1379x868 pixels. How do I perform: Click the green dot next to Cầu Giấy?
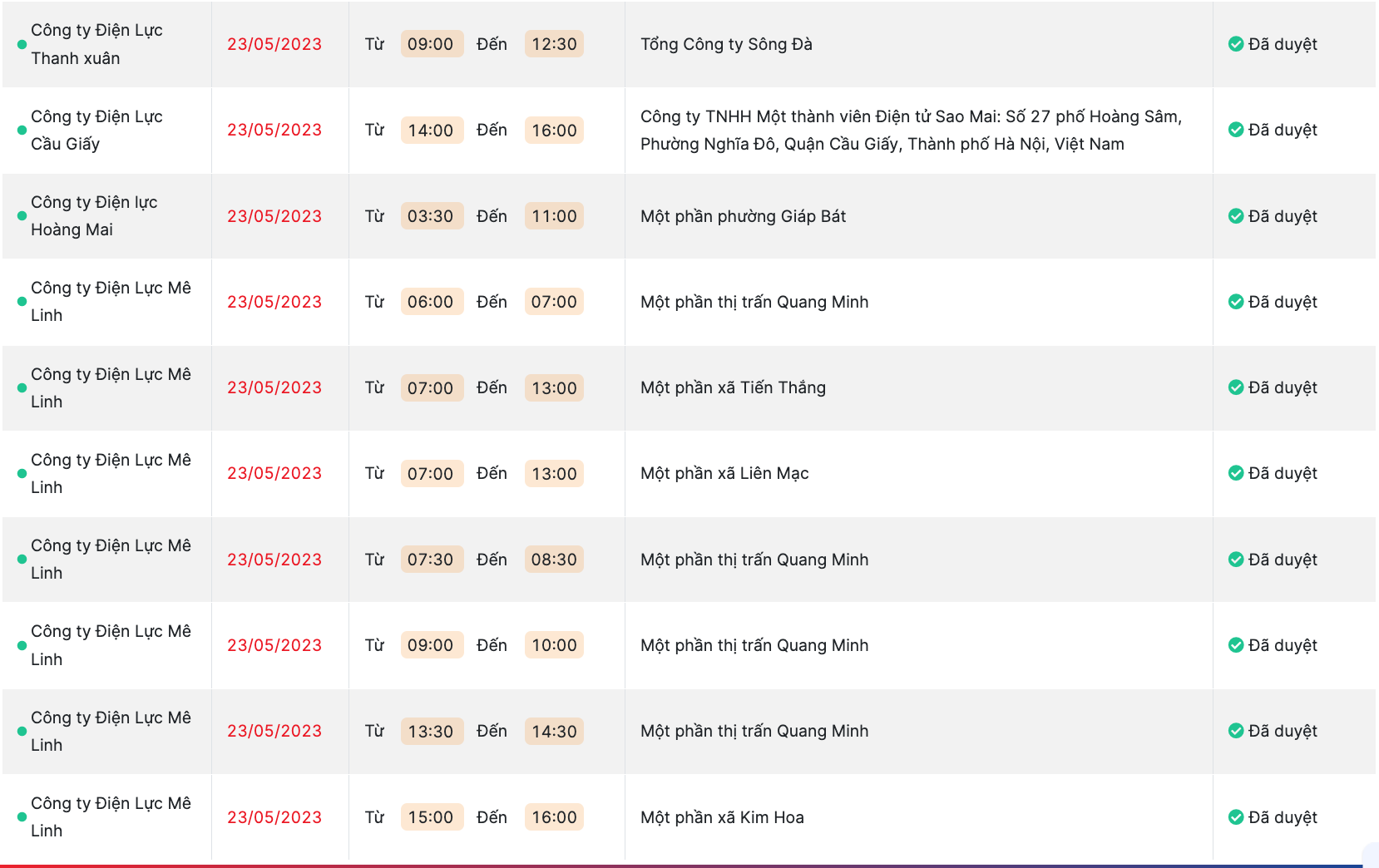22,131
